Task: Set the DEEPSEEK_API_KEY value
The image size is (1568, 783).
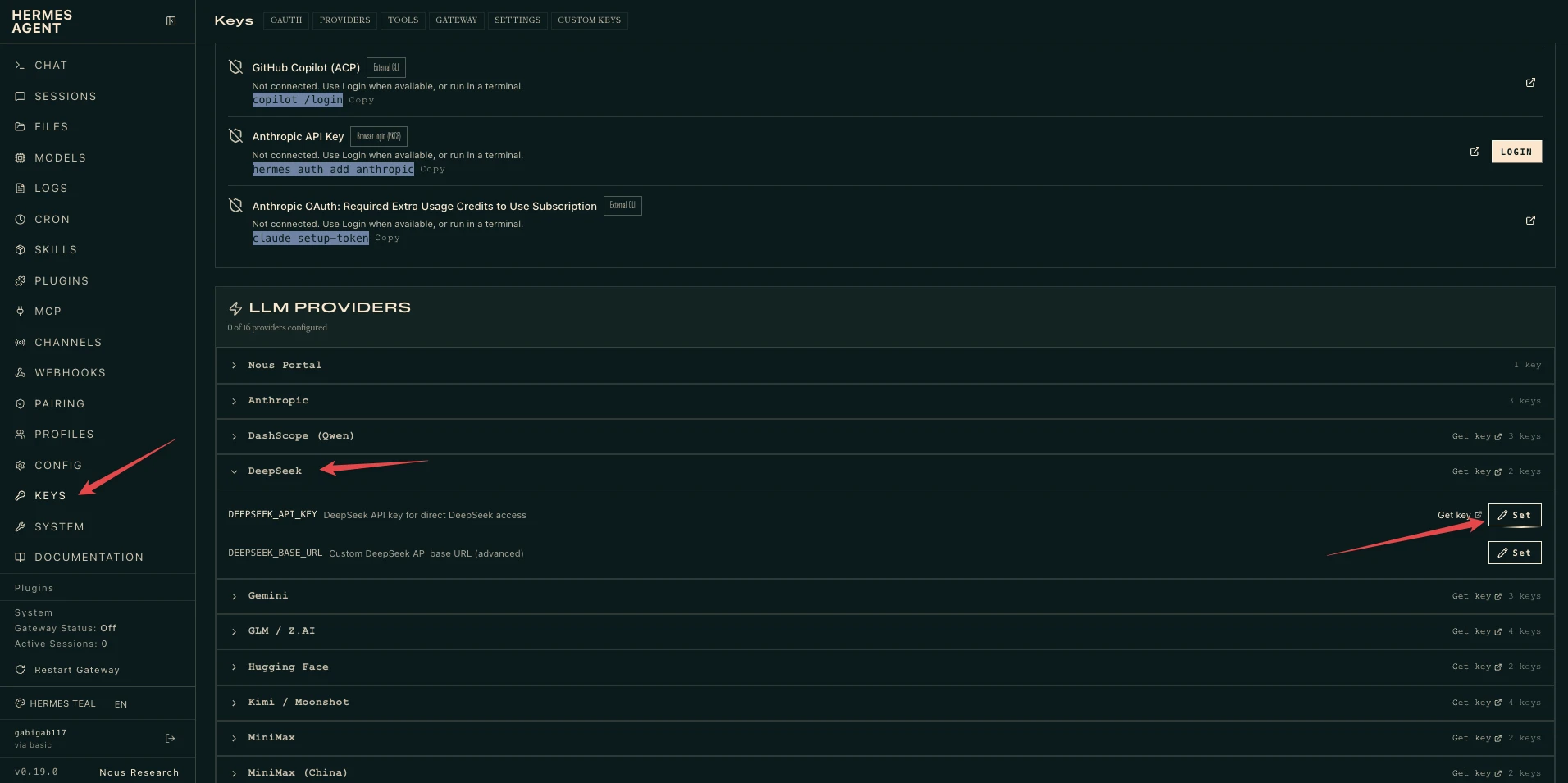Action: [1515, 515]
